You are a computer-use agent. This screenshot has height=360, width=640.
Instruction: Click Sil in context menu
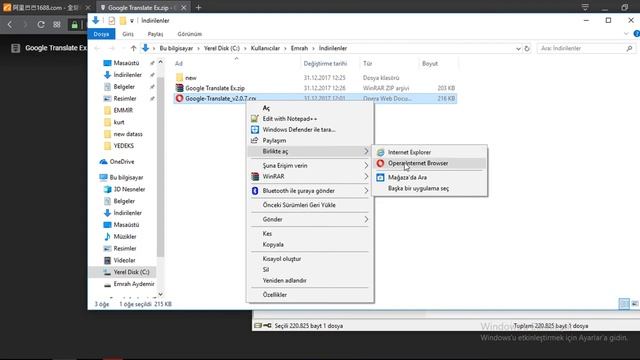(310, 270)
